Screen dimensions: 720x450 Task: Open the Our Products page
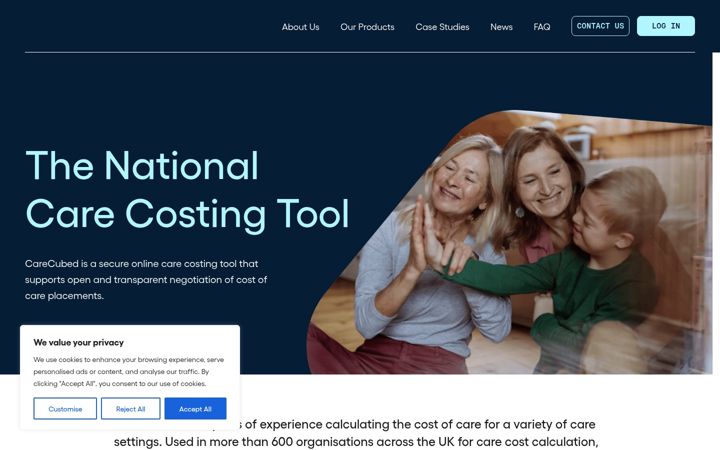[x=367, y=27]
